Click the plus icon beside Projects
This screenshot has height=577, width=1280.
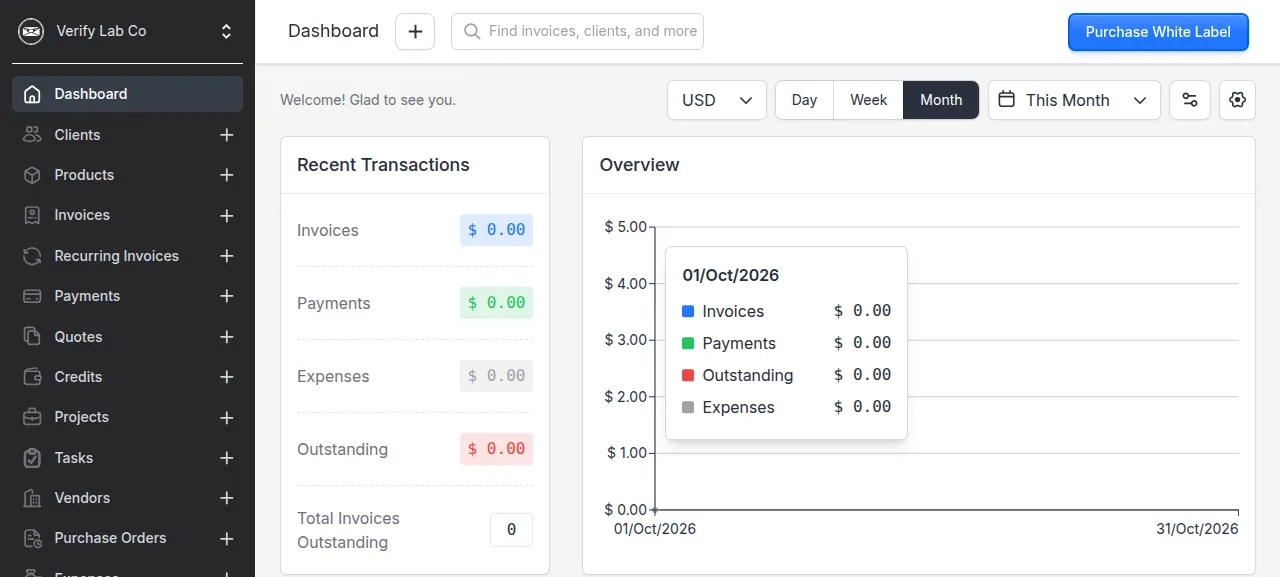click(227, 417)
